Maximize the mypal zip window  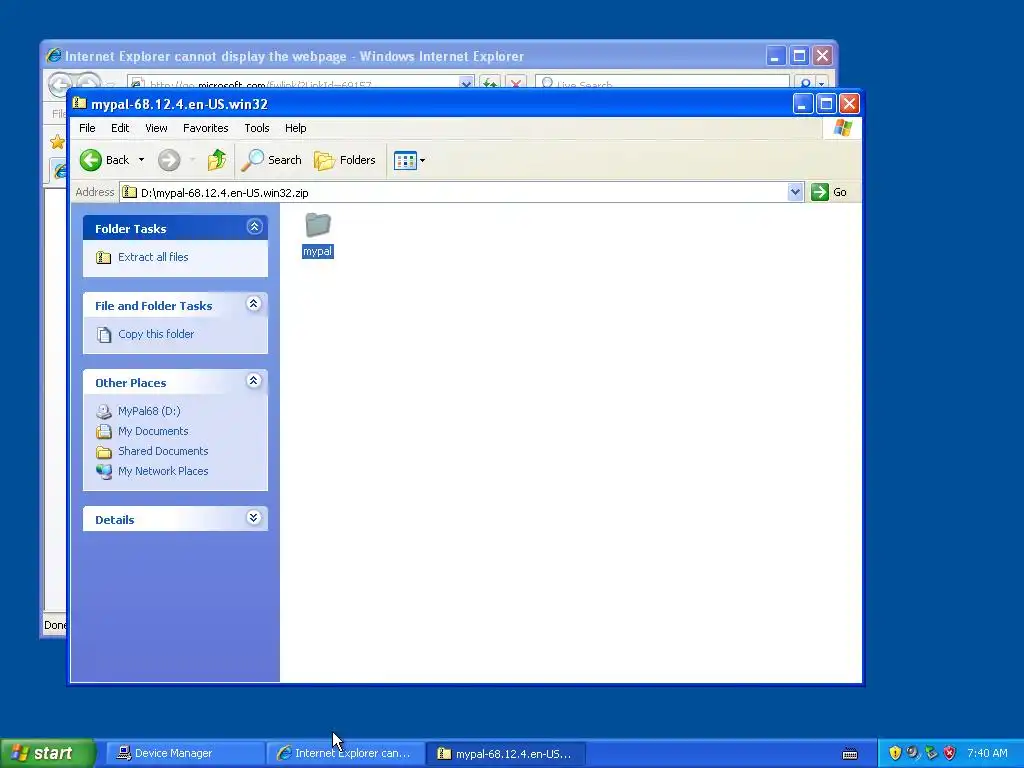(826, 104)
